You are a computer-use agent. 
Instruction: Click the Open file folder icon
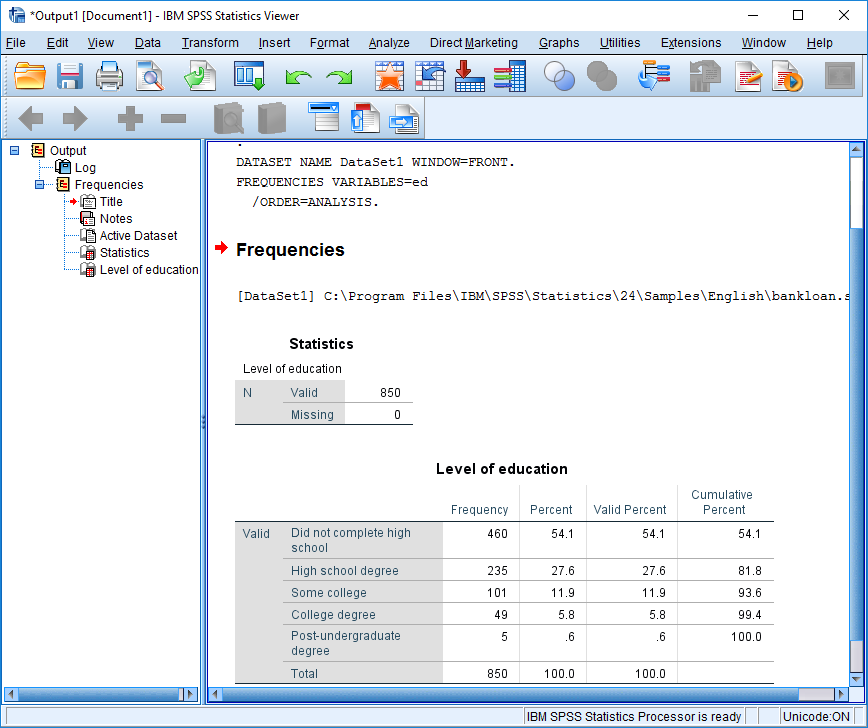29,76
